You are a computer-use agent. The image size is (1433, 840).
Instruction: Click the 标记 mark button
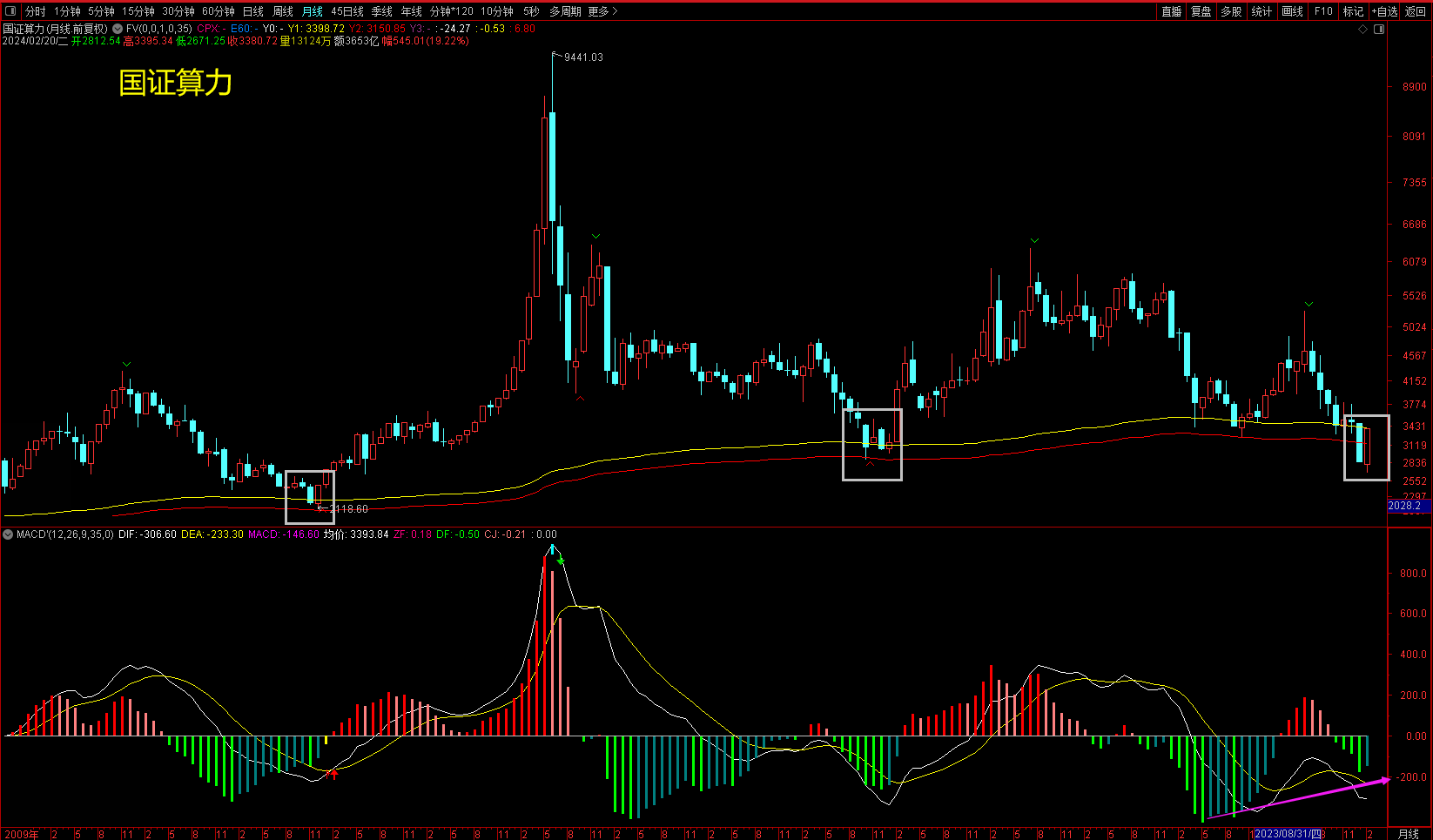[1353, 11]
